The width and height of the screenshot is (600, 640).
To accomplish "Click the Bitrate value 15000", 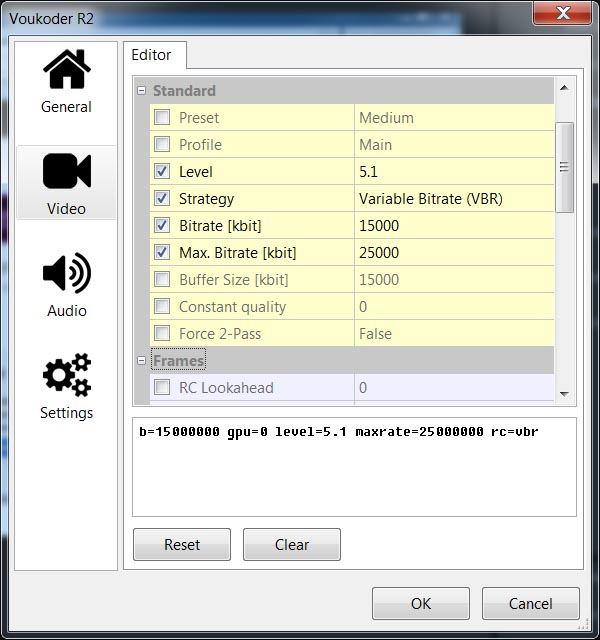I will [x=454, y=225].
